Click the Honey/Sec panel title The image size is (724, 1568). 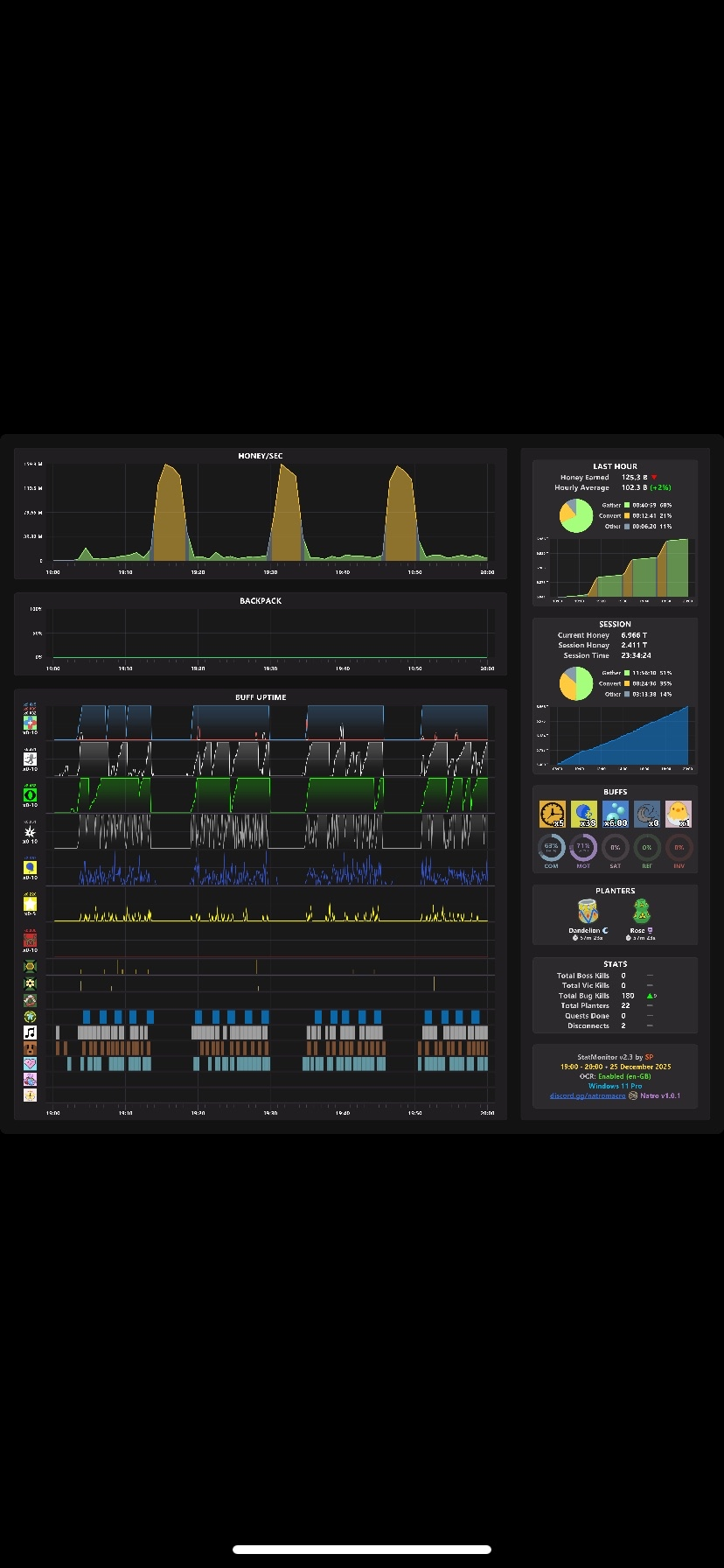click(x=261, y=456)
